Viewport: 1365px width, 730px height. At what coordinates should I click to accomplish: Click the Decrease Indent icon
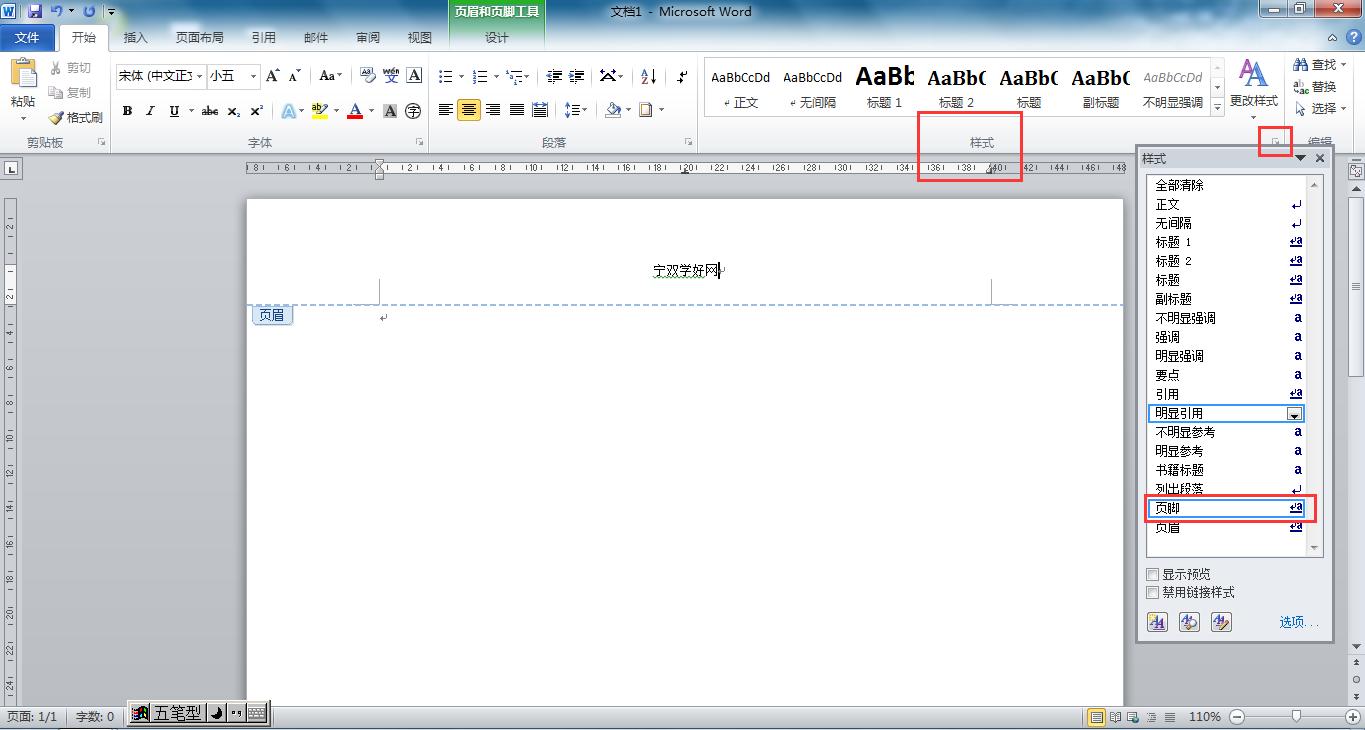pos(554,76)
